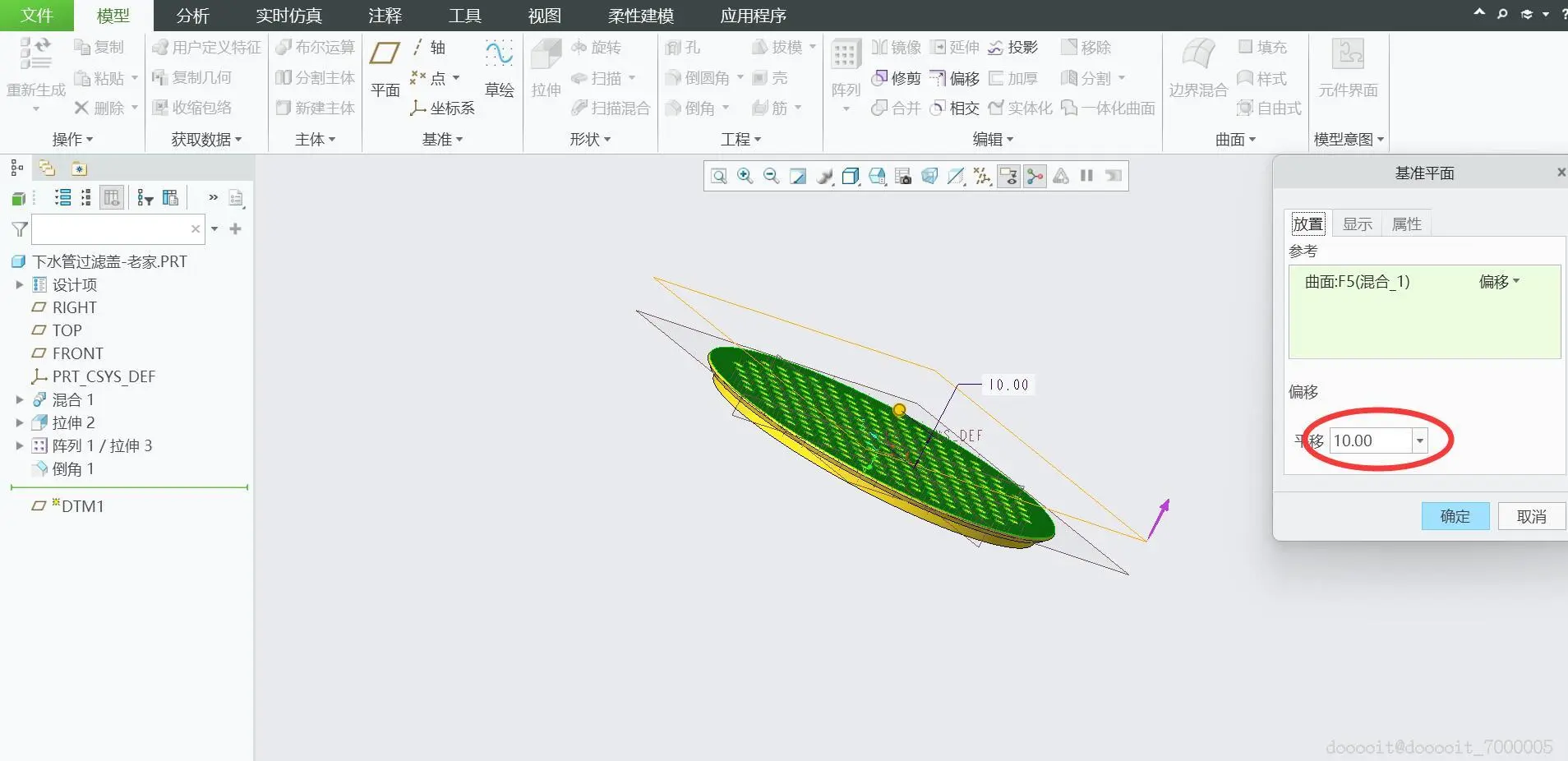This screenshot has height=761, width=1568.
Task: Open the 平移 offset value dropdown arrow
Action: pos(1419,441)
